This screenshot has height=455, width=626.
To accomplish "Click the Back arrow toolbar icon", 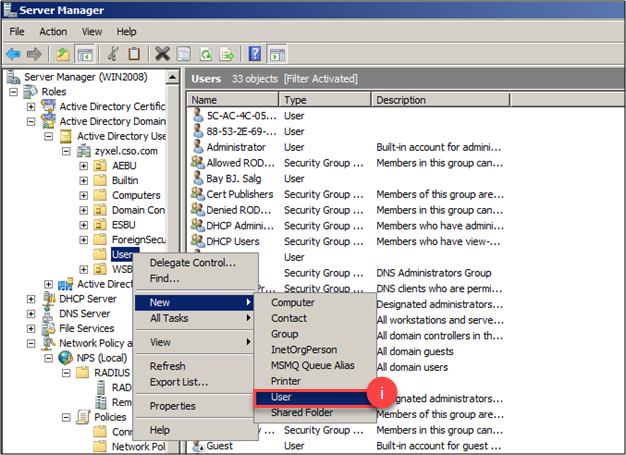I will pos(13,54).
